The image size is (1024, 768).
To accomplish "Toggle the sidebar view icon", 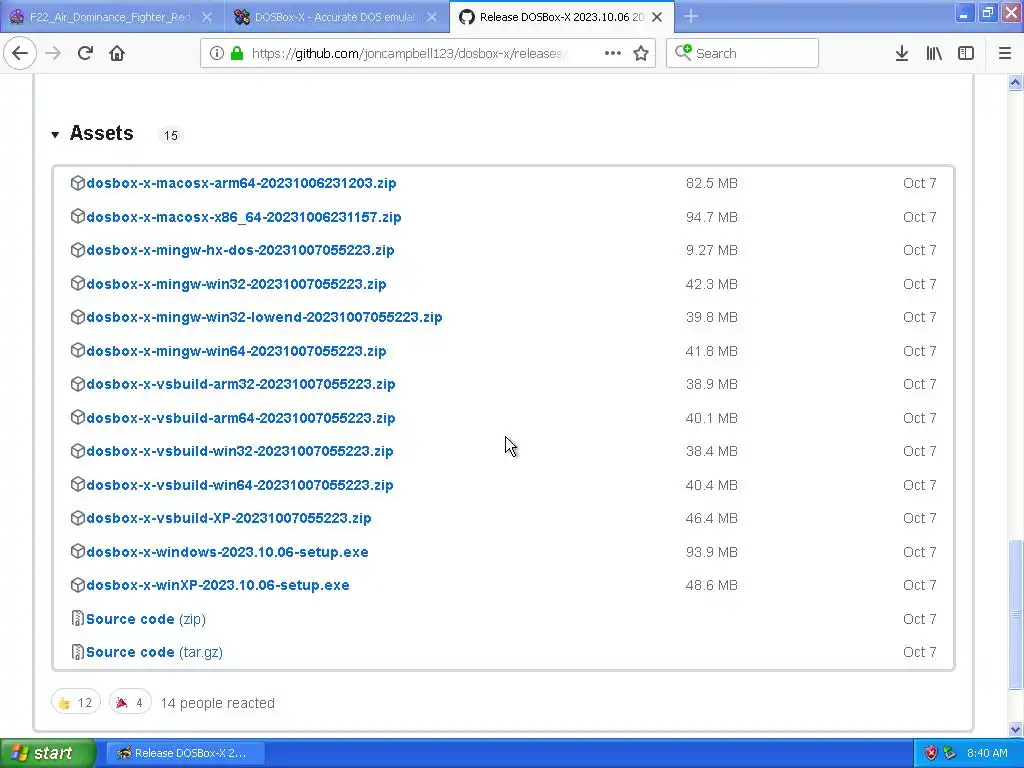I will click(966, 53).
